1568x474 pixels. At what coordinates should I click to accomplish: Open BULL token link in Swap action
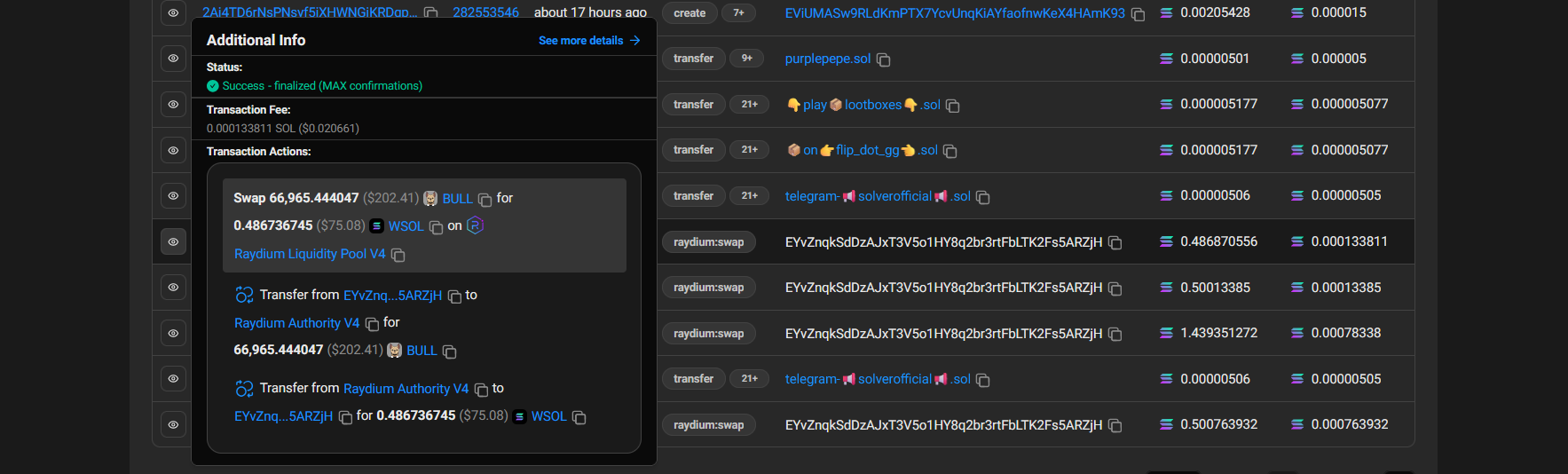457,199
